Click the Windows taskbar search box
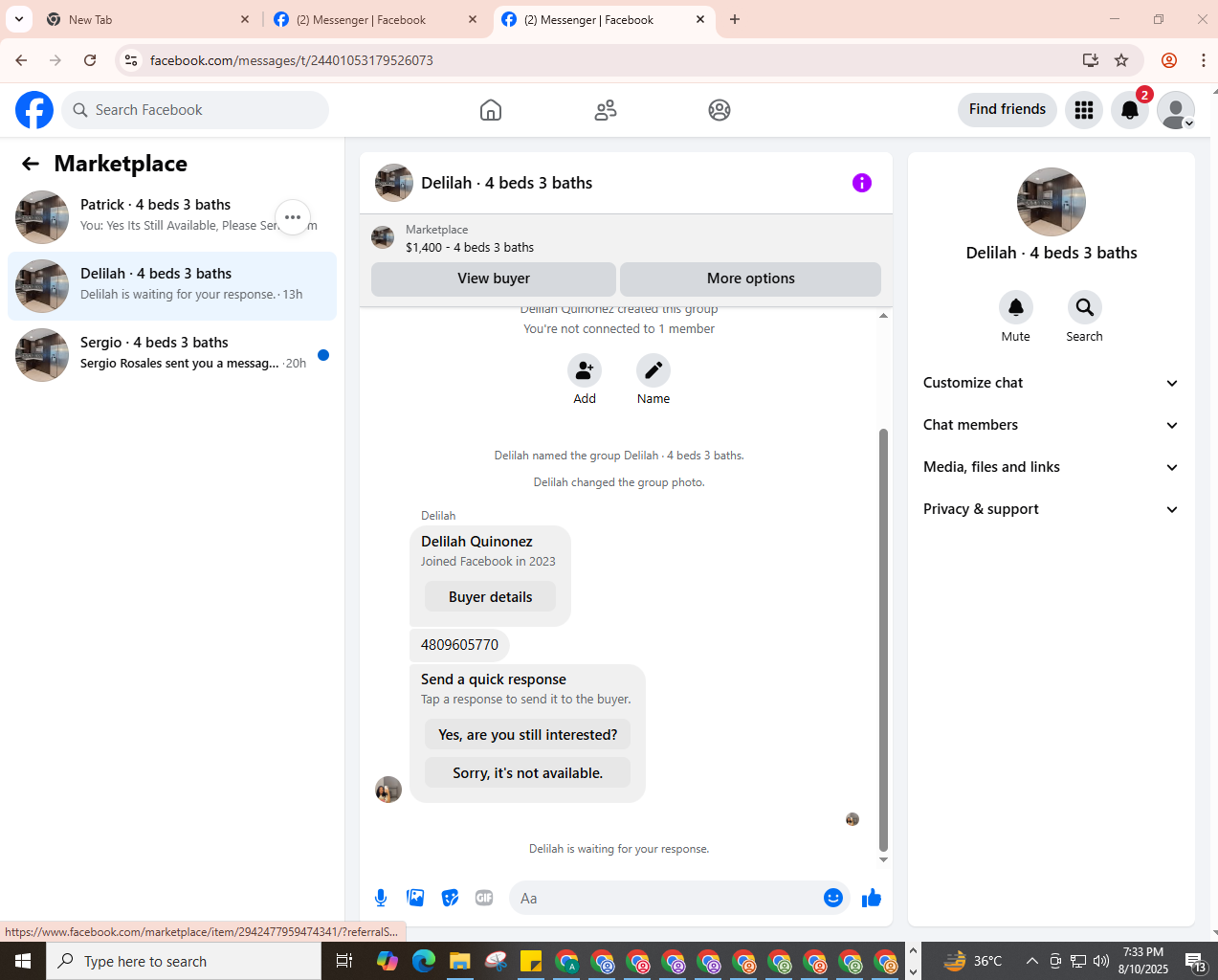Screen dimensions: 1218x980 pos(184,961)
